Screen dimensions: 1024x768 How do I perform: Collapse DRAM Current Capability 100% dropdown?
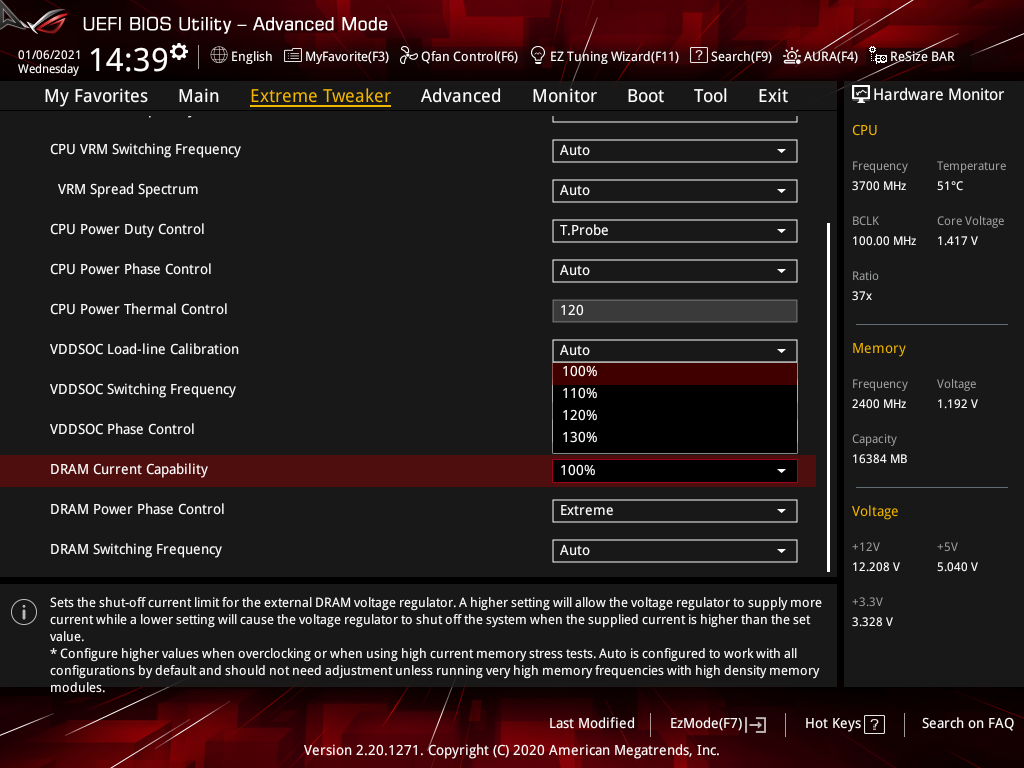675,471
